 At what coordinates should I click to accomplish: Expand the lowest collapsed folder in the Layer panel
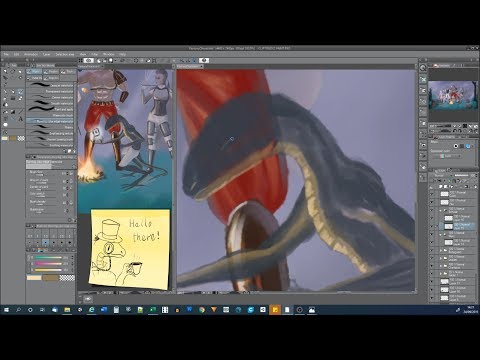441,274
